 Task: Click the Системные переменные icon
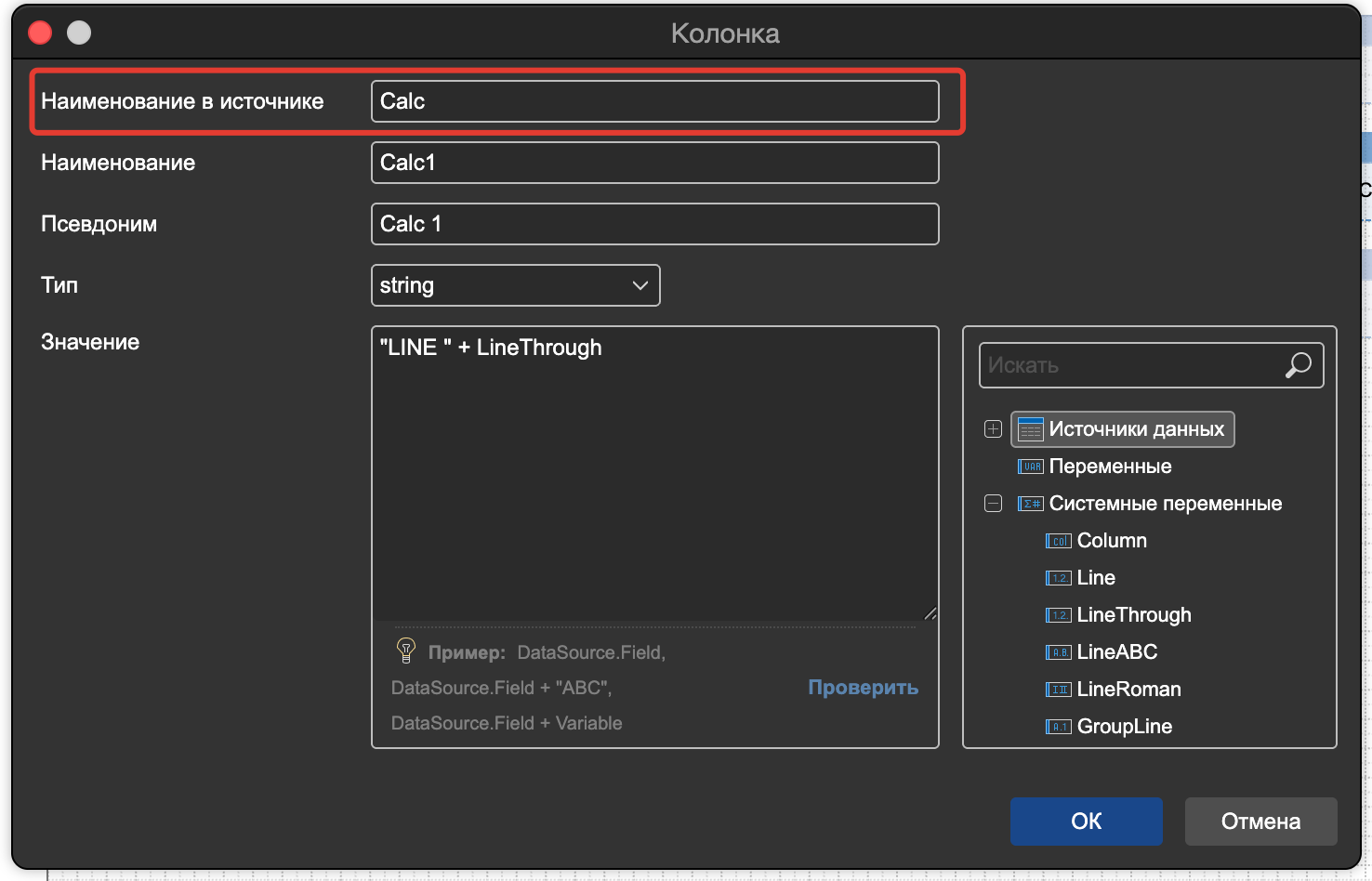[x=1031, y=504]
